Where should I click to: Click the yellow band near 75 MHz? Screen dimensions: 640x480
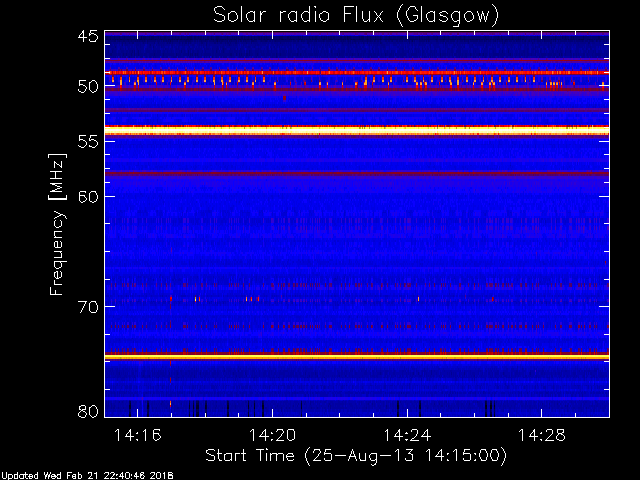357,357
